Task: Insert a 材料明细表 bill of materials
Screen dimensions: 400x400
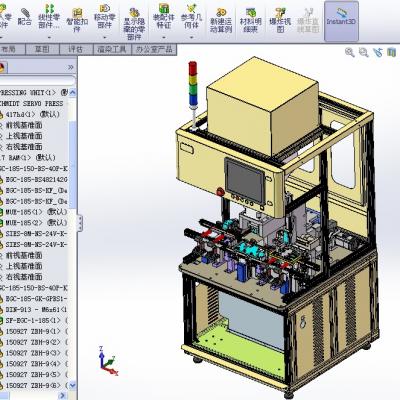Action: point(251,20)
